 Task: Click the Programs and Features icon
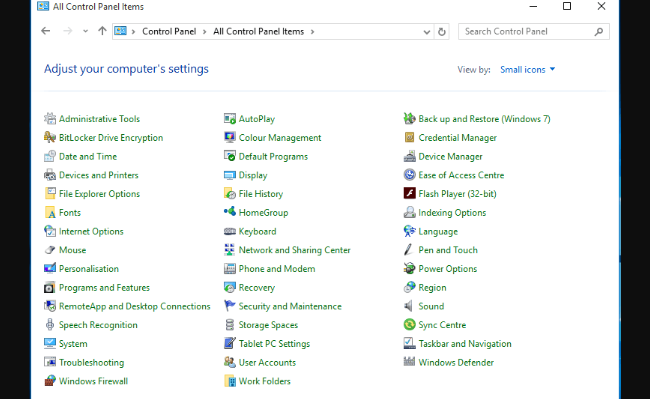point(50,288)
